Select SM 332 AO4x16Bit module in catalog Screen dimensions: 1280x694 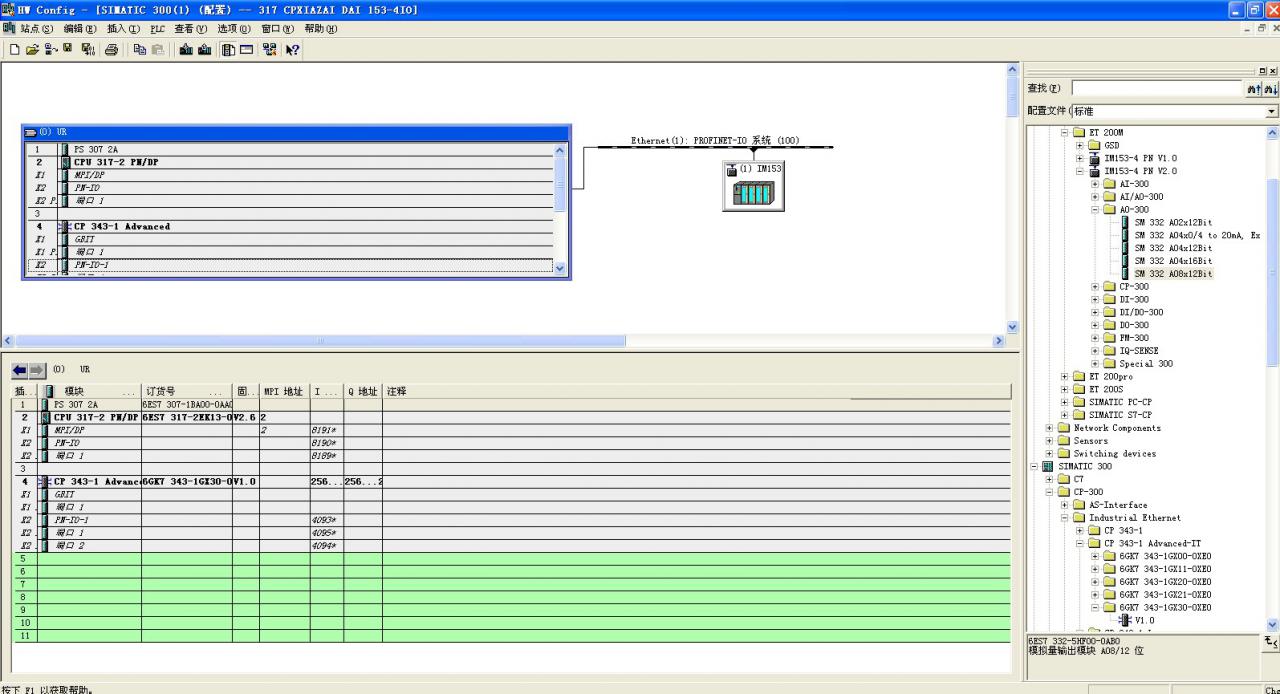[x=1173, y=261]
